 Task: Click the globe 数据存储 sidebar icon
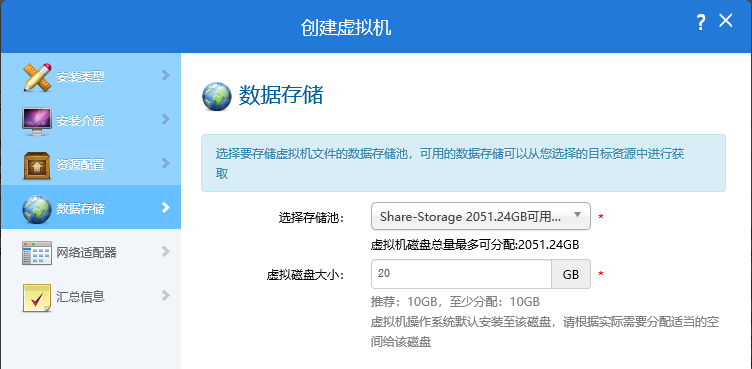36,210
